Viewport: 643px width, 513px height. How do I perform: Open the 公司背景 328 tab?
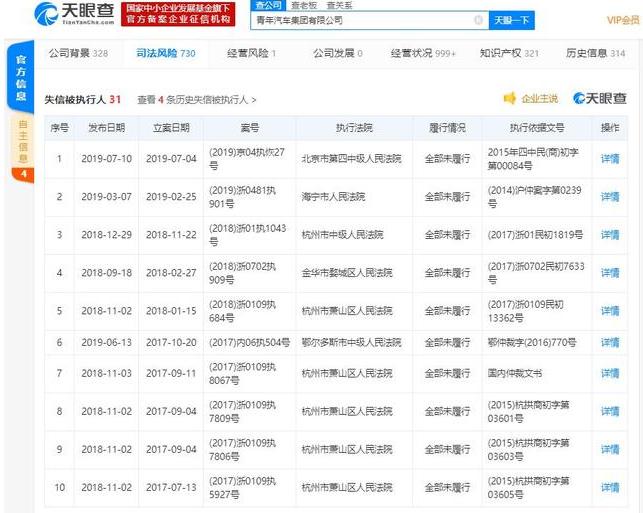click(78, 53)
